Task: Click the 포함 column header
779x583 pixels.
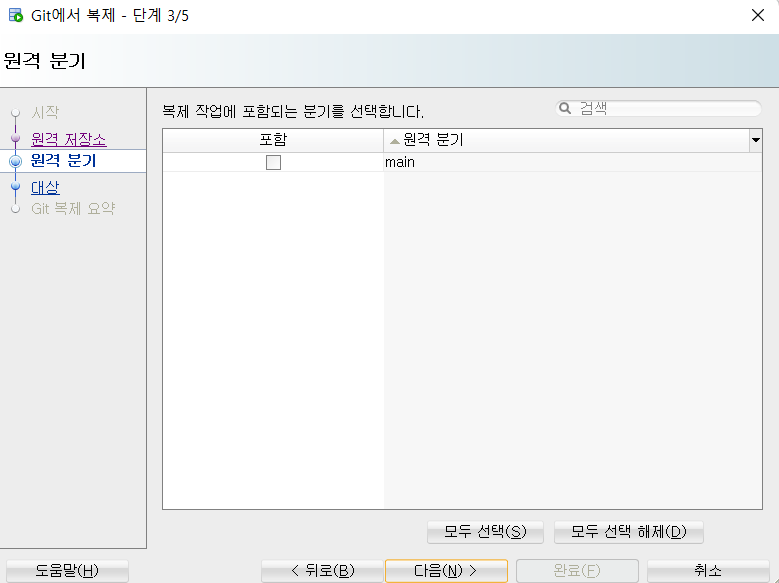Action: point(273,140)
